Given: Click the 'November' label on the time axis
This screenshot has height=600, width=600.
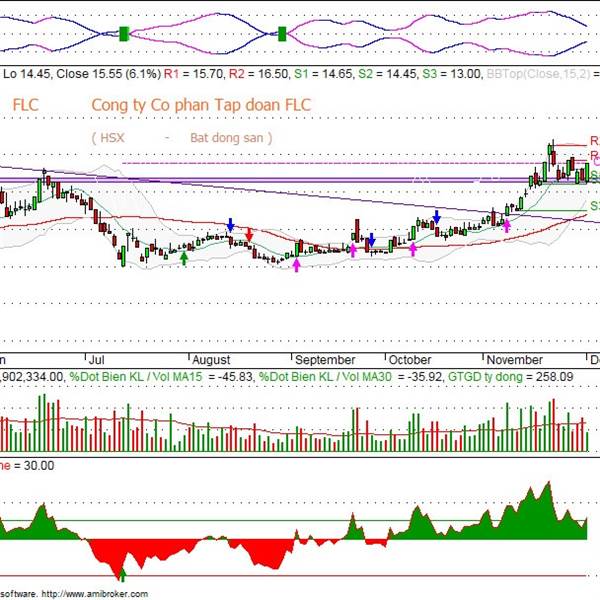Looking at the screenshot, I should [515, 360].
